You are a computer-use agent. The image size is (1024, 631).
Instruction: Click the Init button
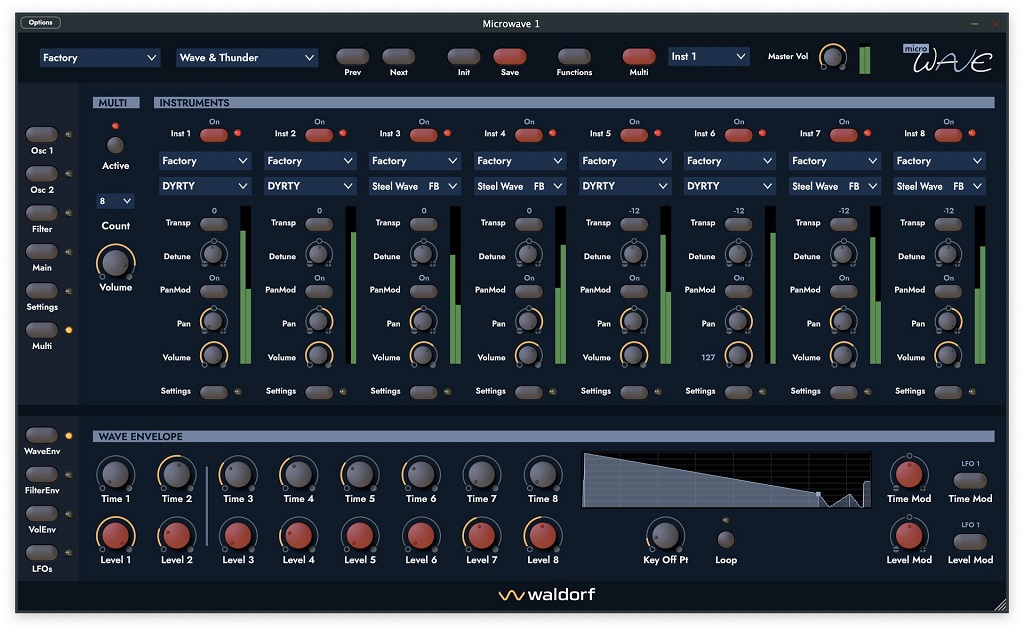point(464,57)
